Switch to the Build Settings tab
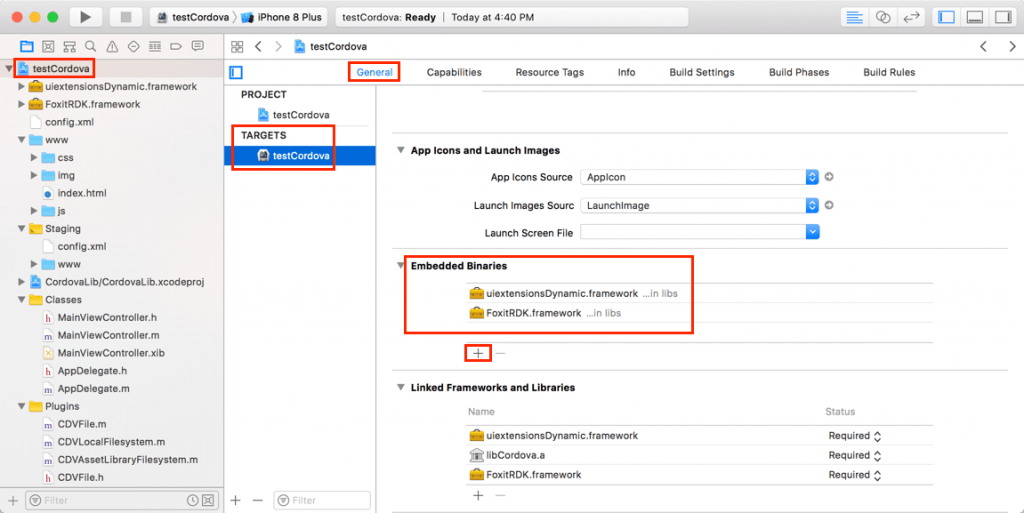 701,72
